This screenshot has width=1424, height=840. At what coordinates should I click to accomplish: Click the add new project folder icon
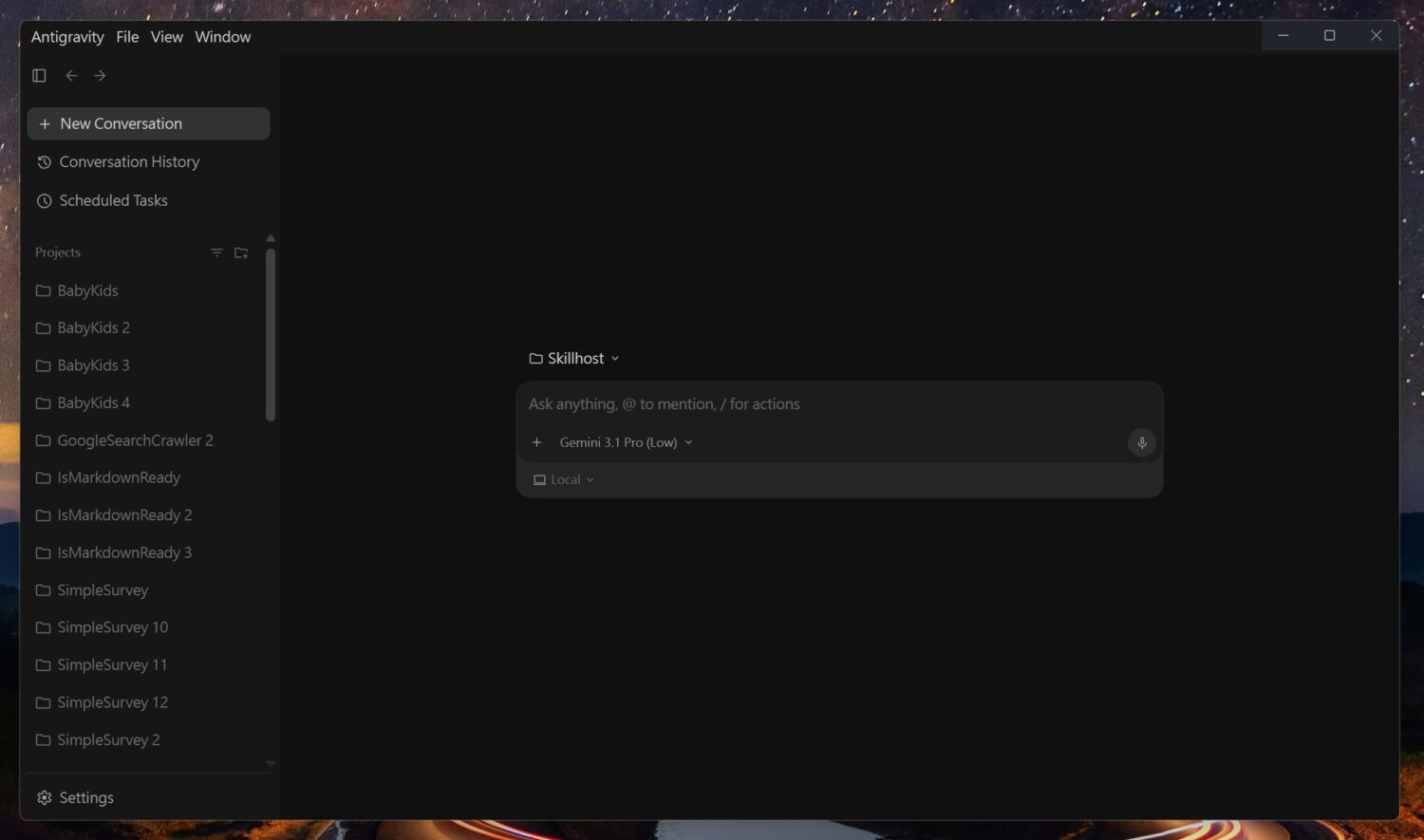click(241, 252)
